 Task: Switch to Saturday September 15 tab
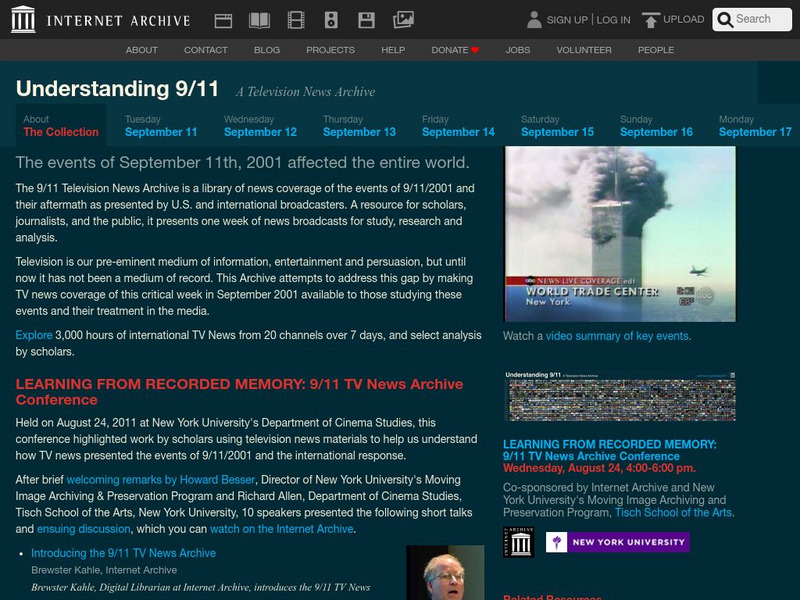pyautogui.click(x=557, y=126)
